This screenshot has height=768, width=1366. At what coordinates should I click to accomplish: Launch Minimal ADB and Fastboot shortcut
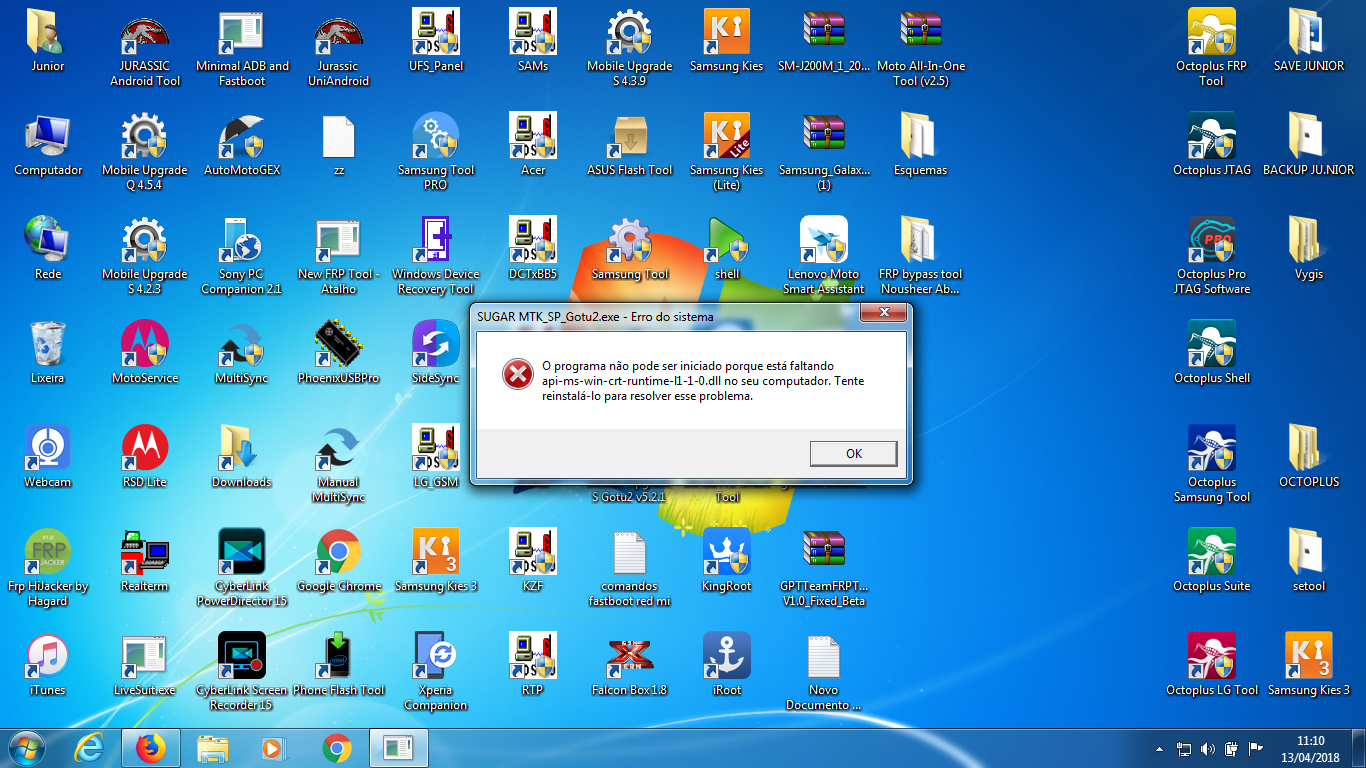242,48
